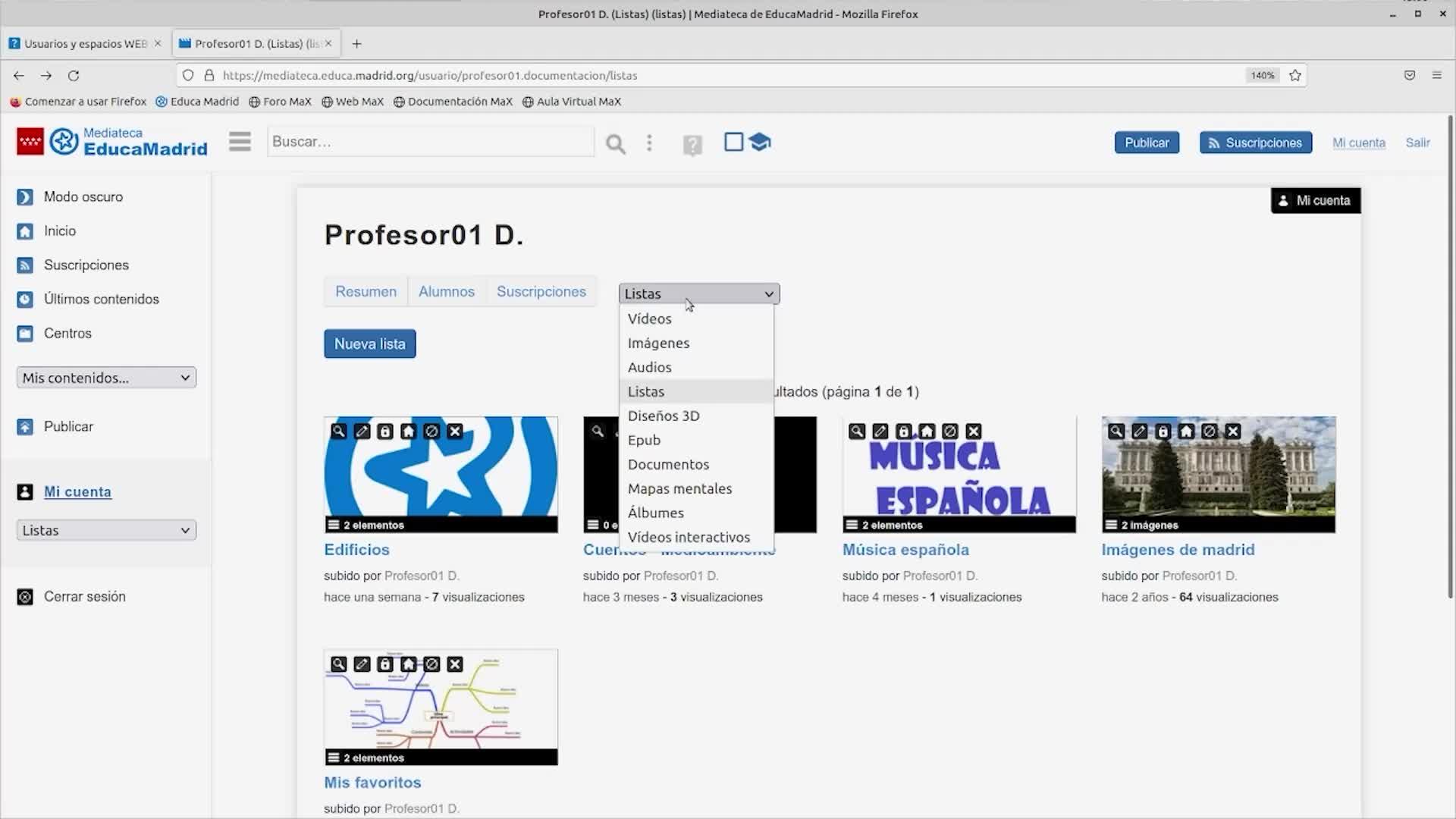The height and width of the screenshot is (819, 1456).
Task: Switch to the Alumnos tab
Action: pos(446,292)
